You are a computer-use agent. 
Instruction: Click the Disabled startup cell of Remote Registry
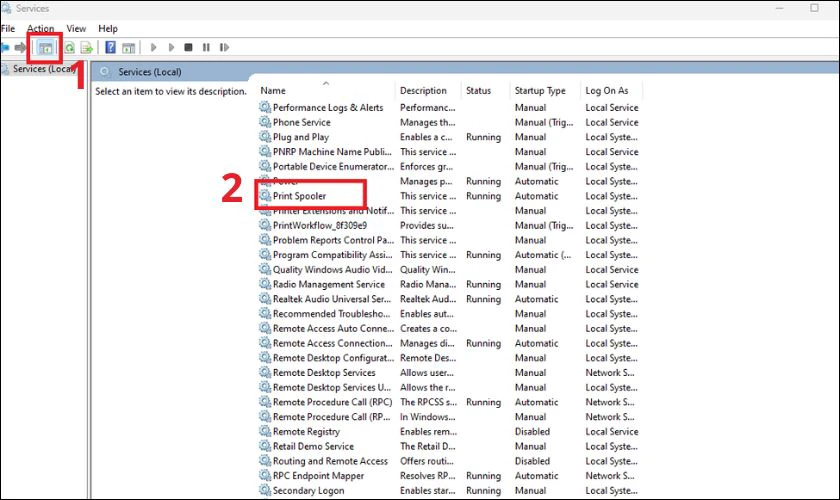[x=532, y=431]
